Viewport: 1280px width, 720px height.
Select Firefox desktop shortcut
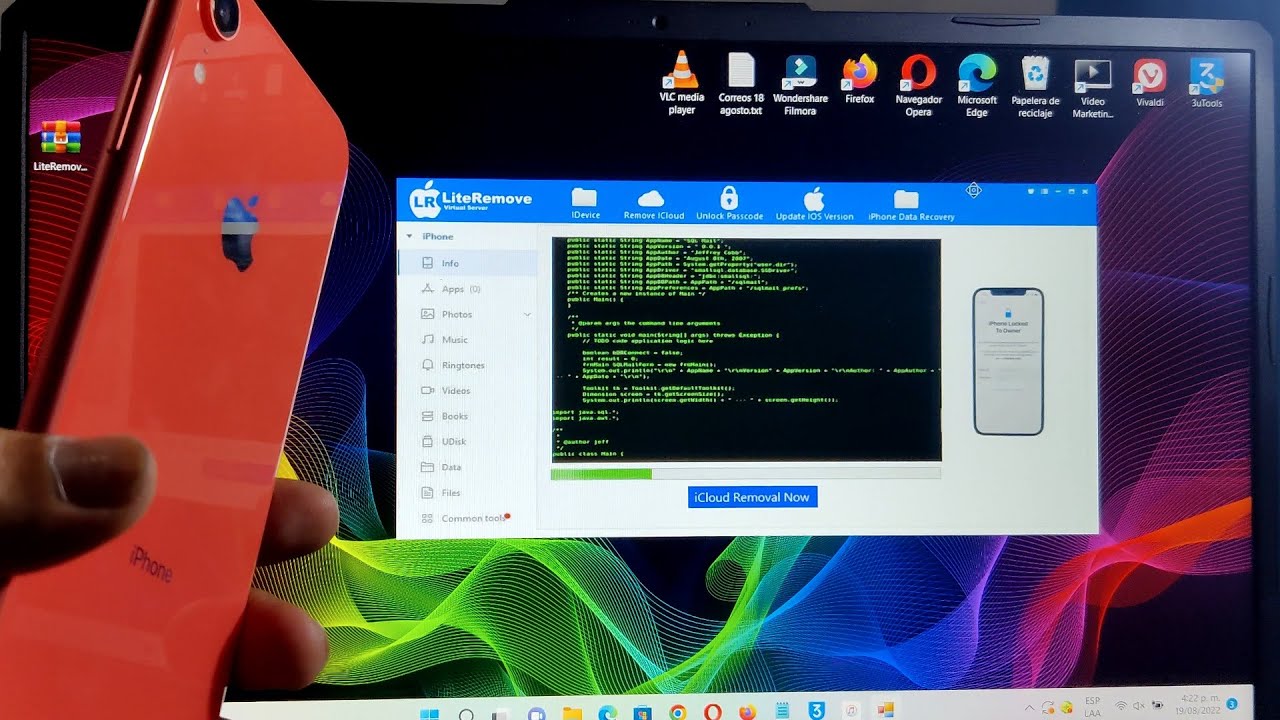point(859,80)
